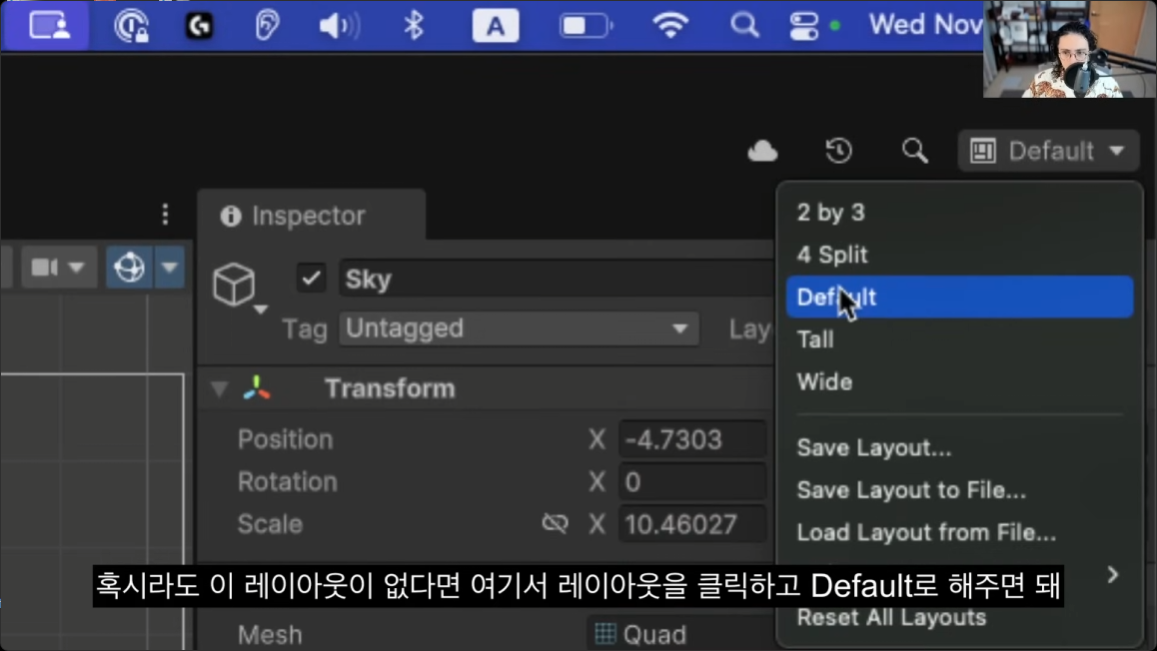The width and height of the screenshot is (1157, 651).
Task: Select the 4 Split layout
Action: point(959,255)
